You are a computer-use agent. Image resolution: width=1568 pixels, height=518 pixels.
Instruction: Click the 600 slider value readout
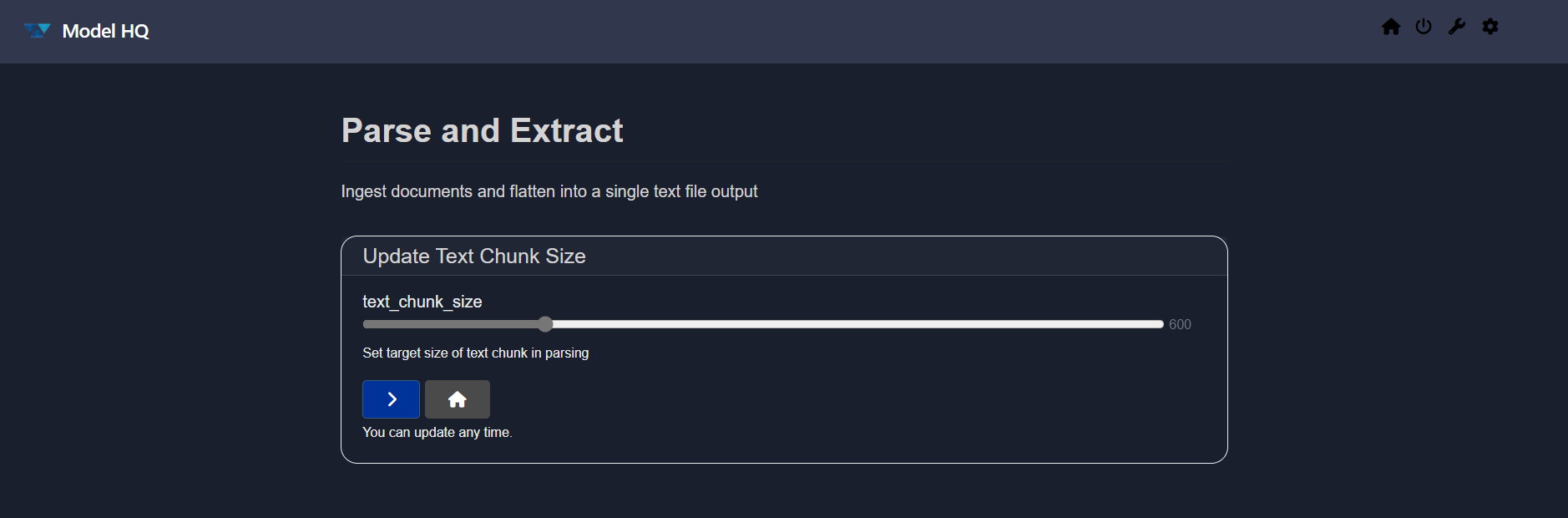[1180, 324]
